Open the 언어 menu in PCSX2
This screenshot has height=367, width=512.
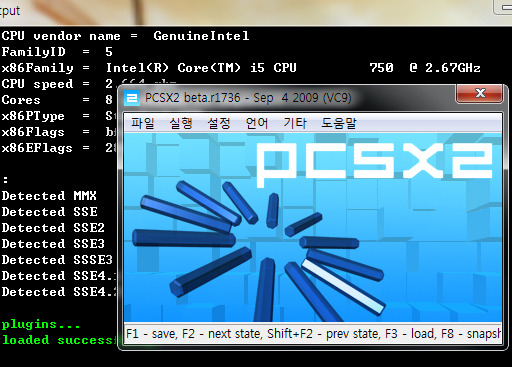pos(257,123)
